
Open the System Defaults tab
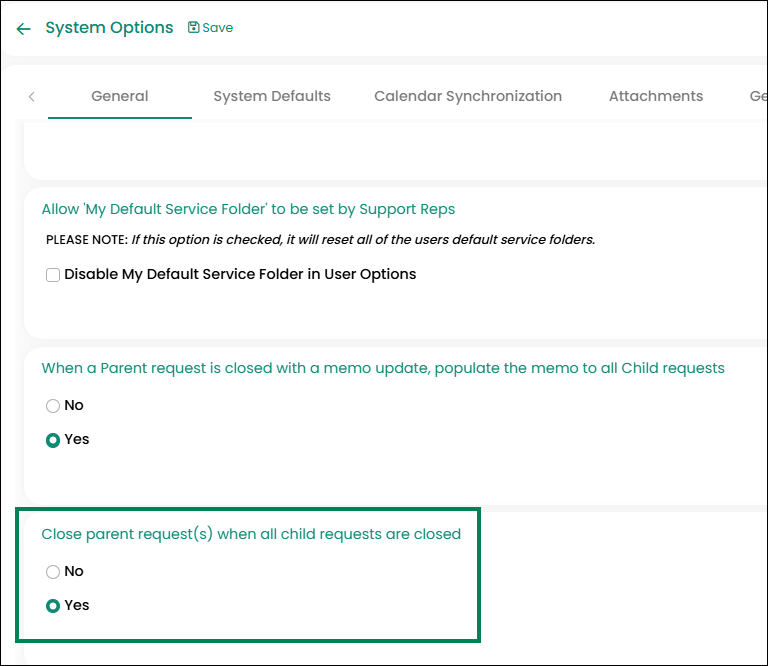click(x=272, y=97)
